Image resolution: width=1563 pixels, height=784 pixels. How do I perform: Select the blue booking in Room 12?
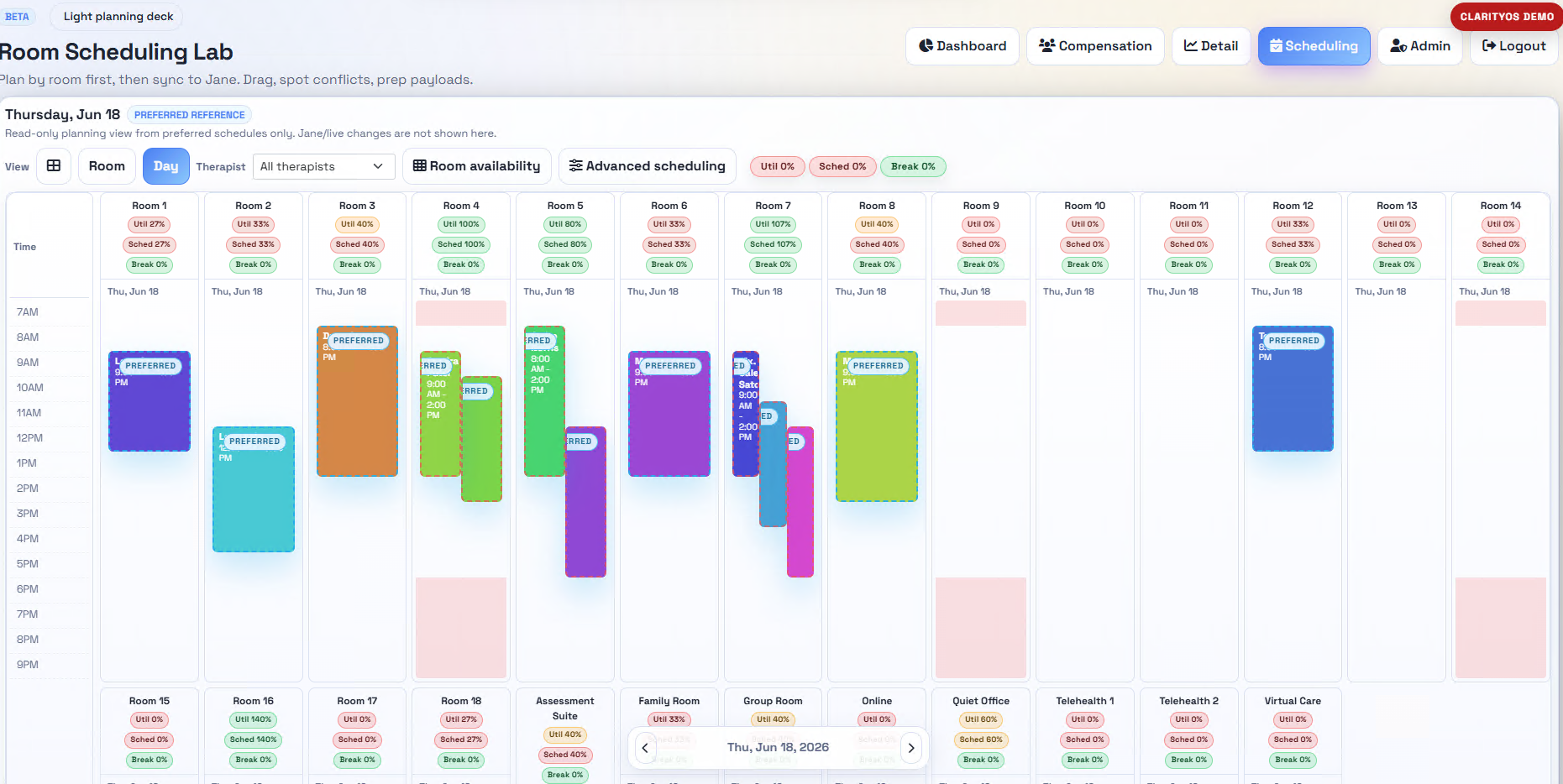click(x=1293, y=389)
